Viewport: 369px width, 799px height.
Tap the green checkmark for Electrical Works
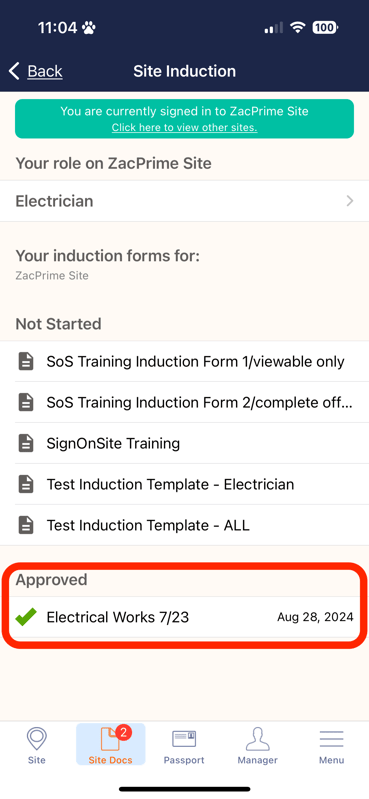[x=26, y=617]
